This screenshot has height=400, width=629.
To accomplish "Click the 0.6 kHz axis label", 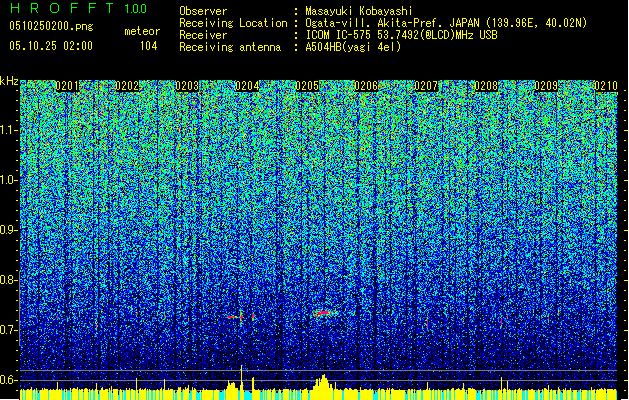I will click(8, 380).
